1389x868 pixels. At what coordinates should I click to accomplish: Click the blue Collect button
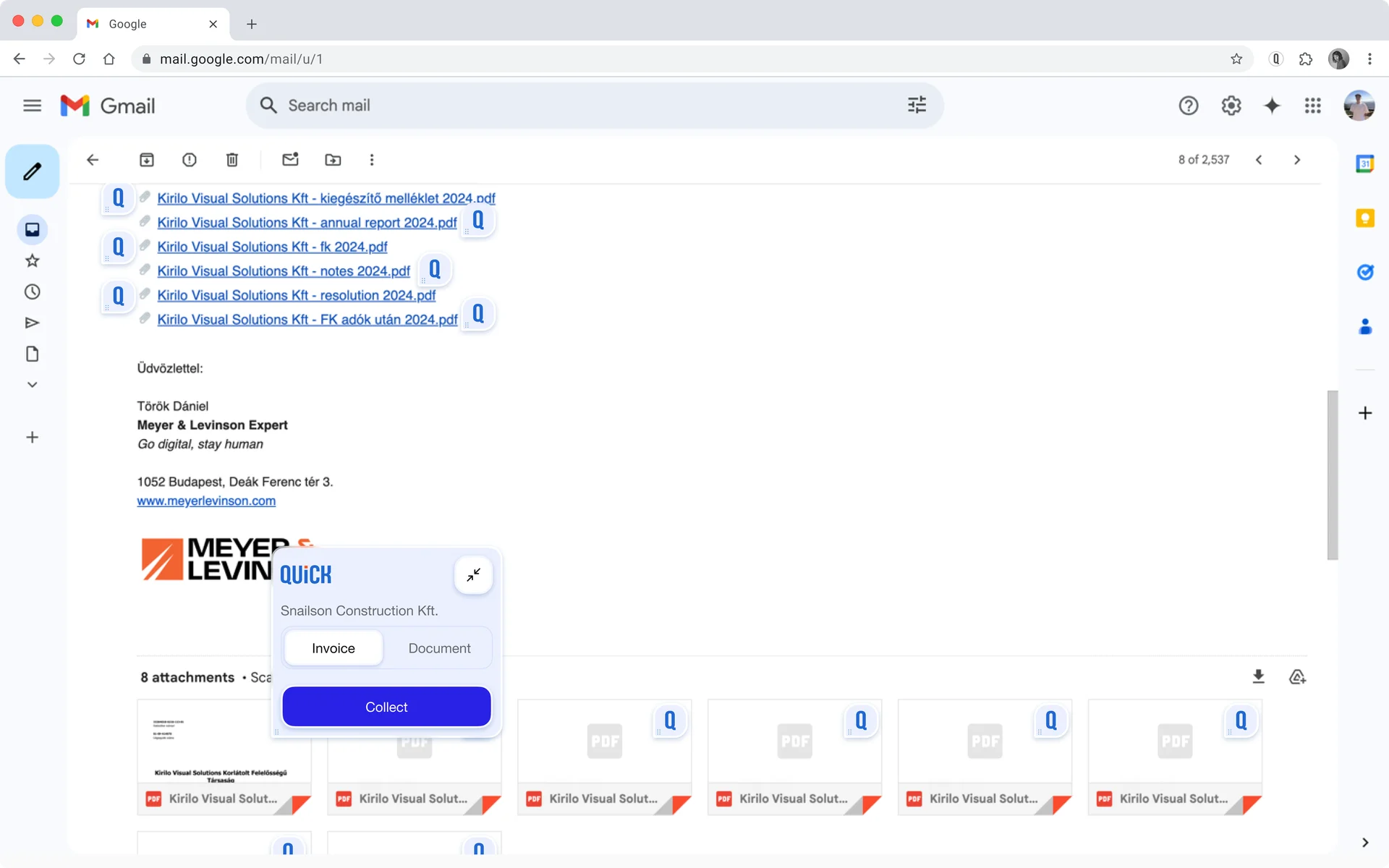[x=386, y=707]
